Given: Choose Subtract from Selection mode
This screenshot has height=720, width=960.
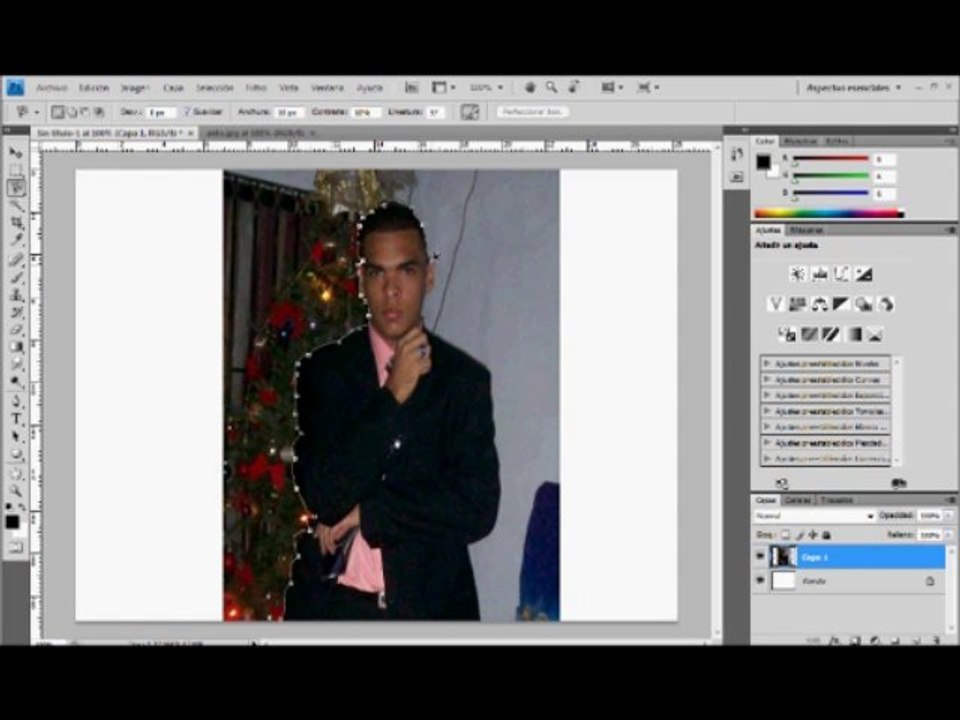Looking at the screenshot, I should [x=84, y=112].
